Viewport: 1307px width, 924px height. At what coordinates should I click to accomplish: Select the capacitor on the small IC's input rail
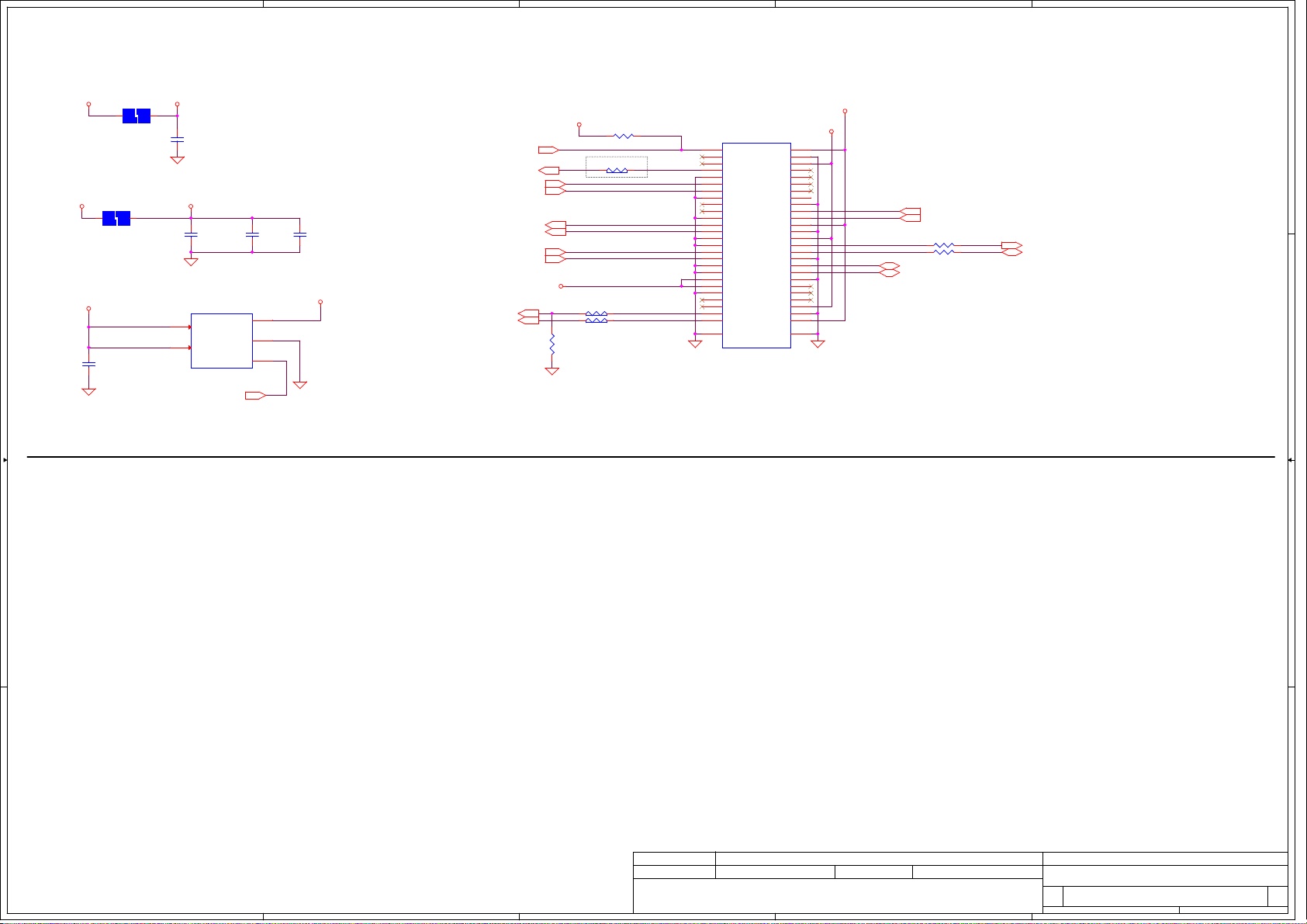click(88, 363)
